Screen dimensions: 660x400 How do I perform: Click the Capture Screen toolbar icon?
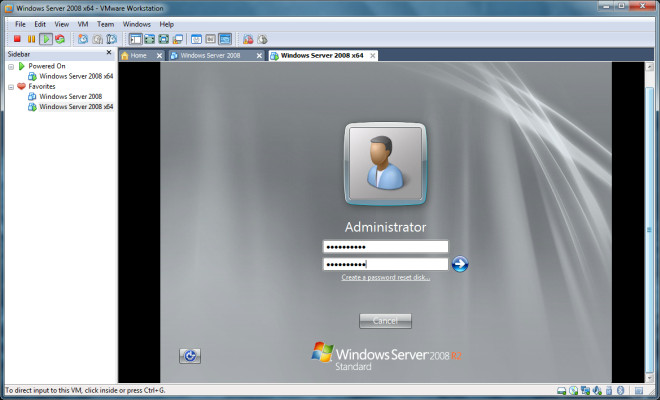point(248,39)
